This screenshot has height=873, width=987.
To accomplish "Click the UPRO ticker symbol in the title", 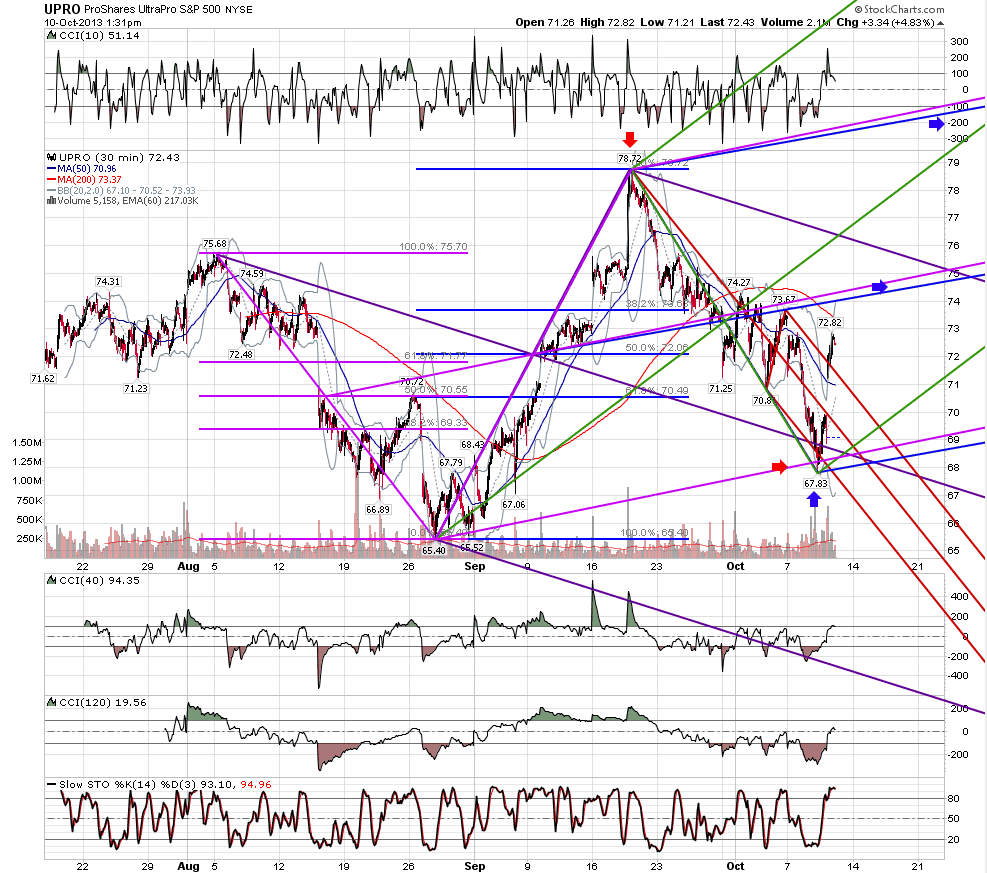I will [62, 9].
